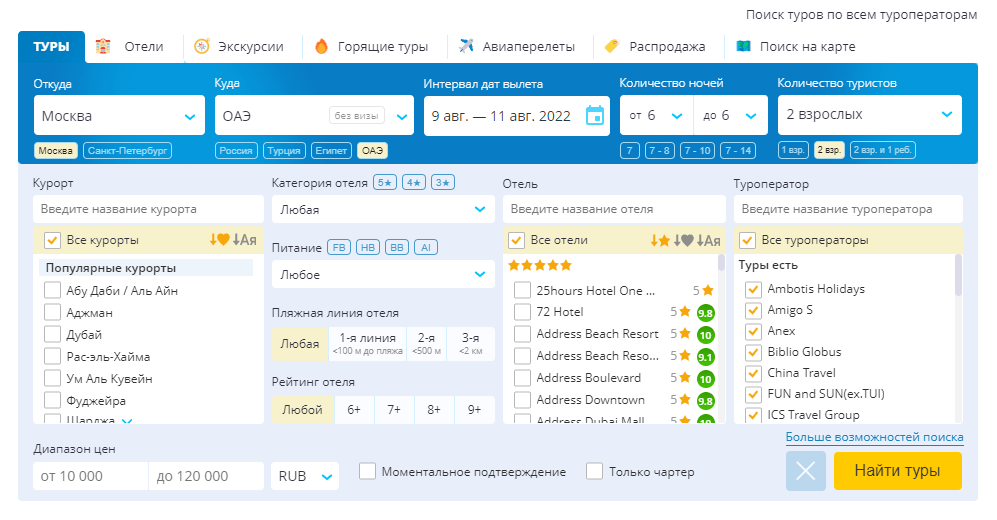The height and width of the screenshot is (520, 997).
Task: Click the Найти туры button
Action: click(897, 470)
